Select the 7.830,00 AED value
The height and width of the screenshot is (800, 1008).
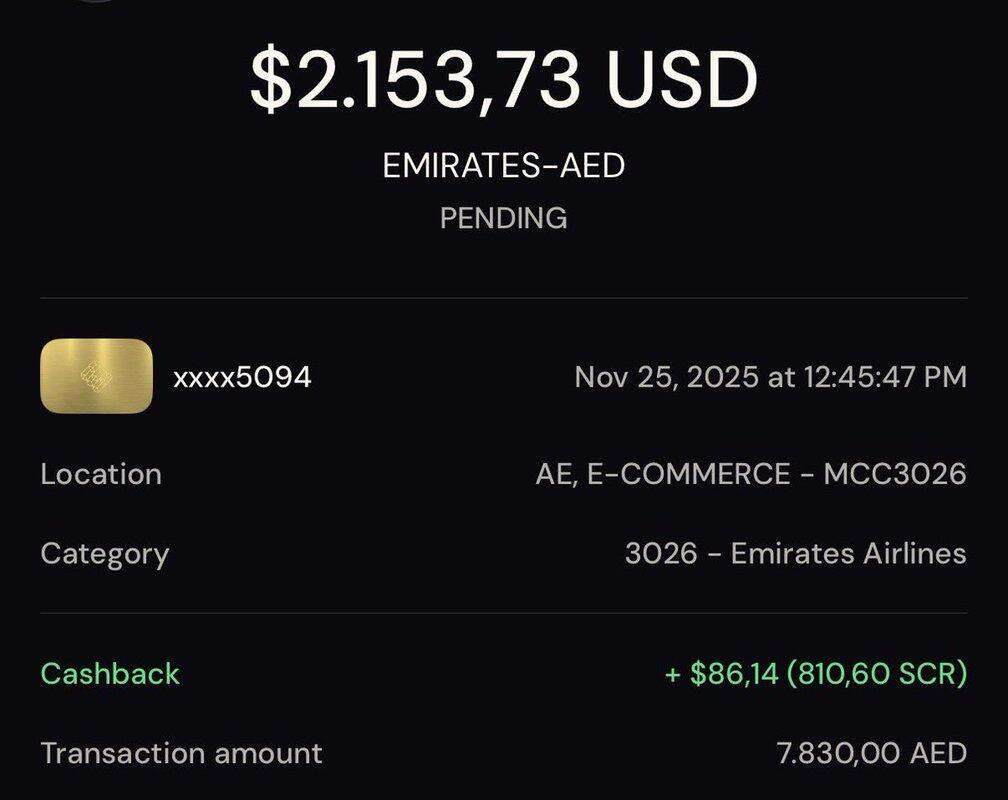pyautogui.click(x=871, y=752)
